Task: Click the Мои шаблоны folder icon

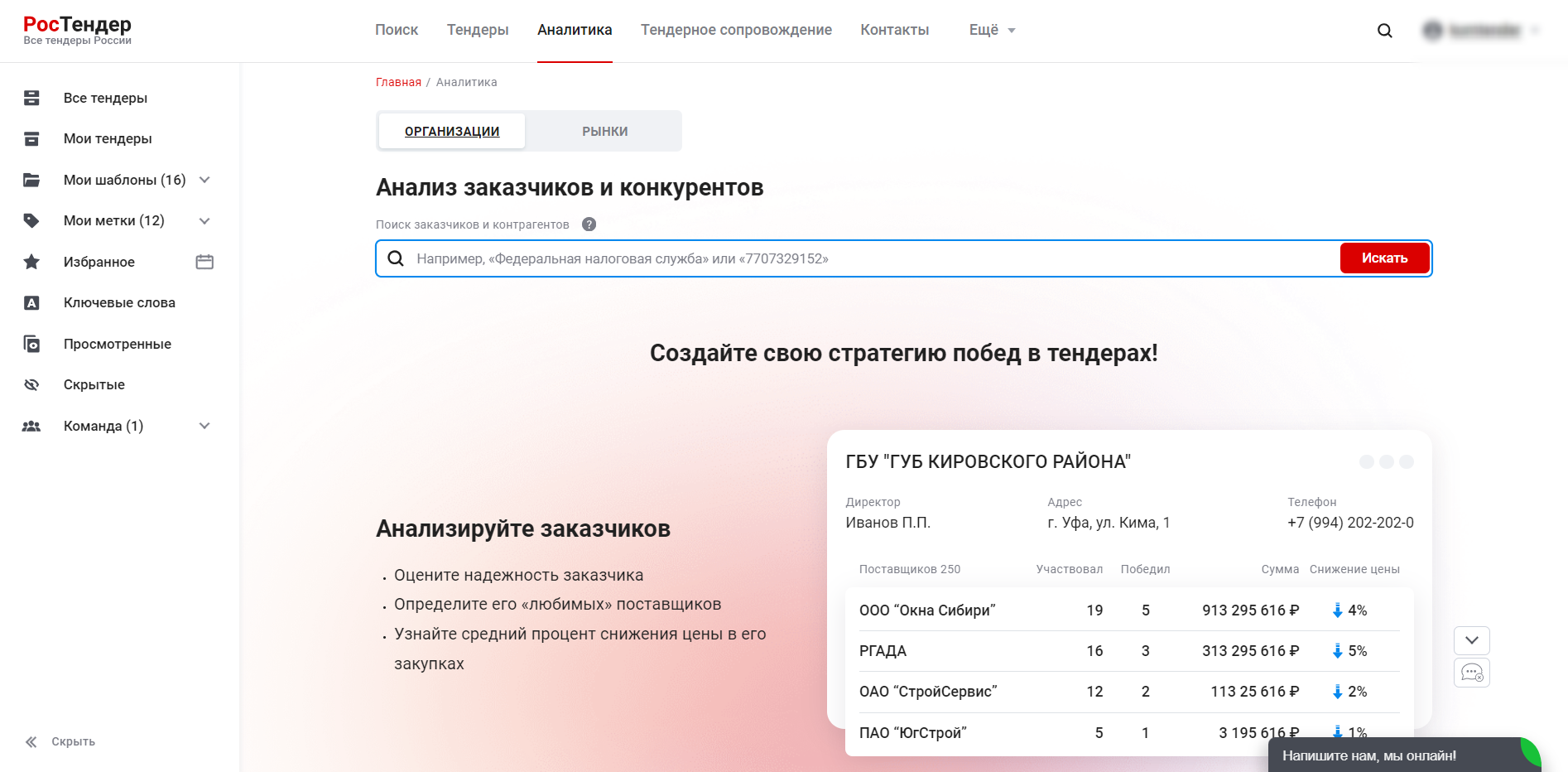Action: (31, 180)
